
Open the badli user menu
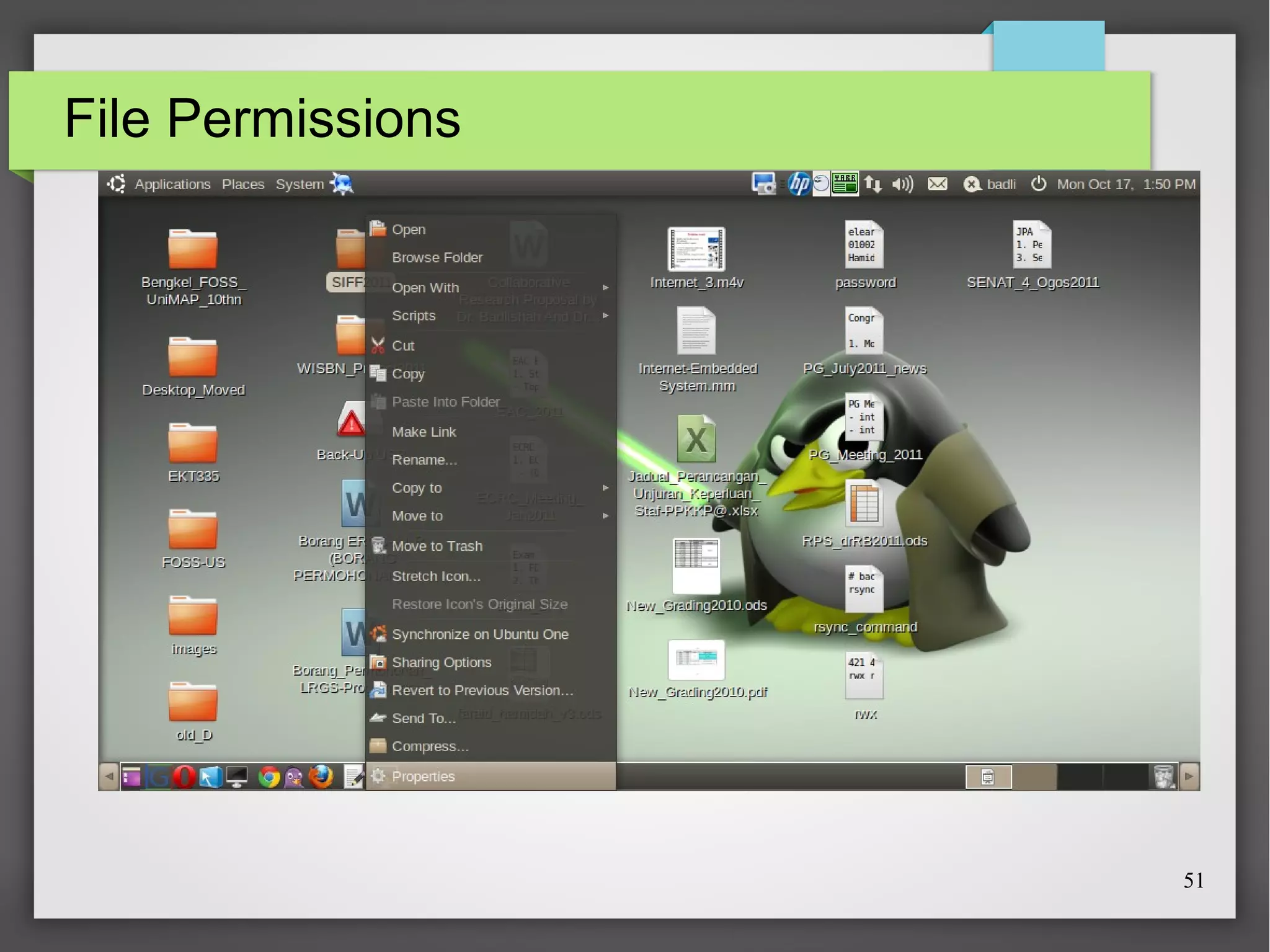point(990,184)
